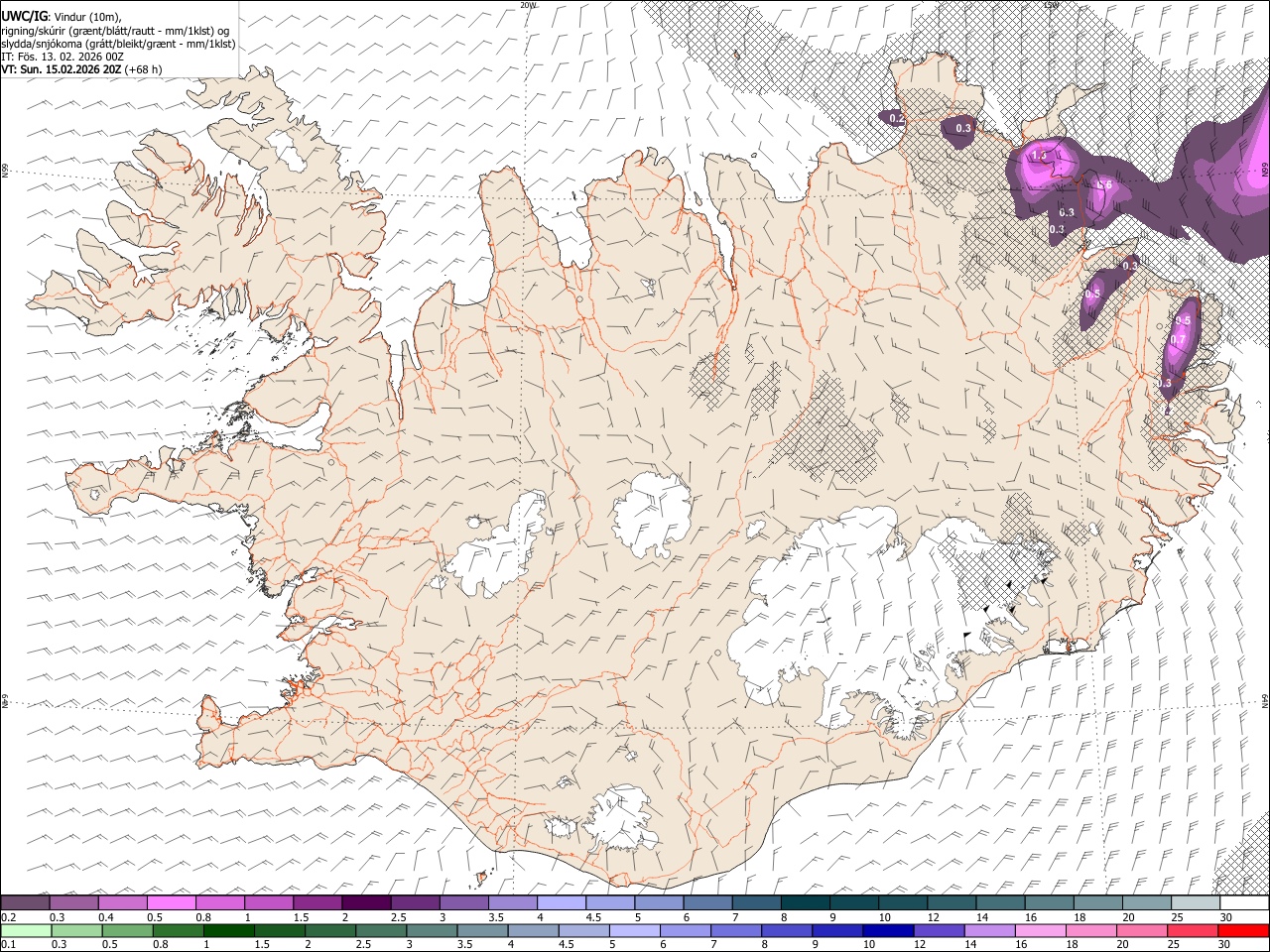Pick the bright red swatch after 30 in bottom row

click(x=1243, y=931)
